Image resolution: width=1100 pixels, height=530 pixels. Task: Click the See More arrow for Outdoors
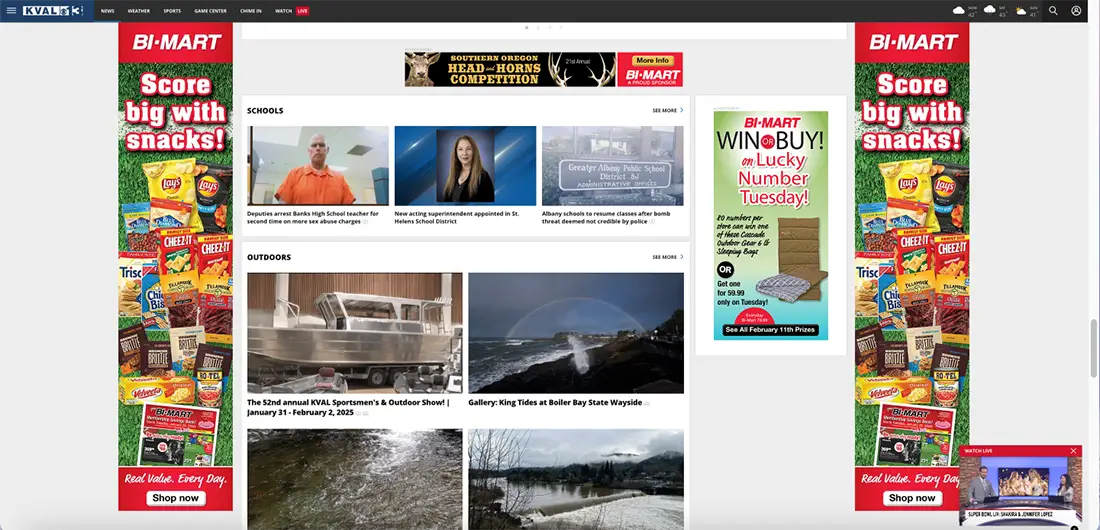tap(682, 257)
